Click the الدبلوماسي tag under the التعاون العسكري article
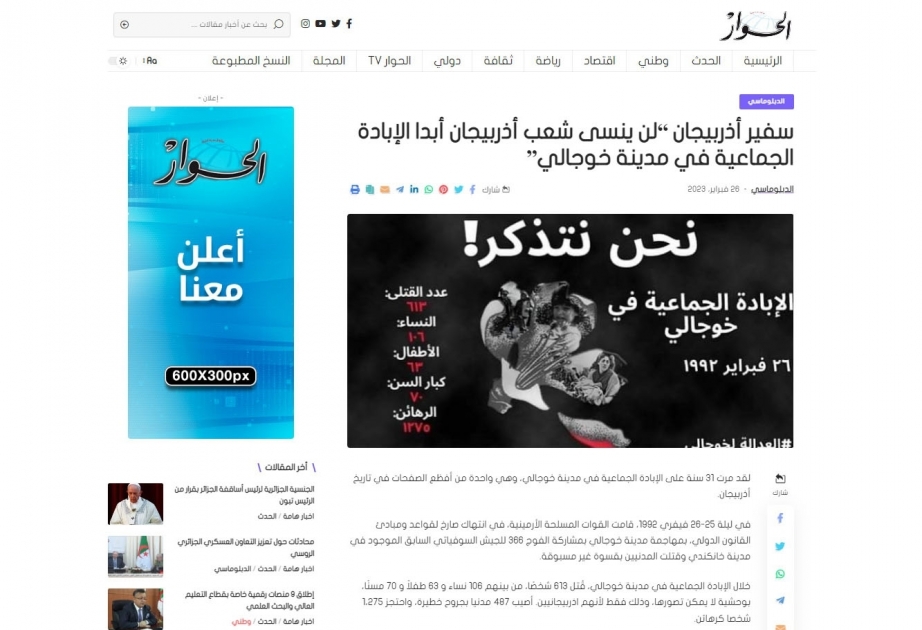922x630 pixels. pos(232,569)
